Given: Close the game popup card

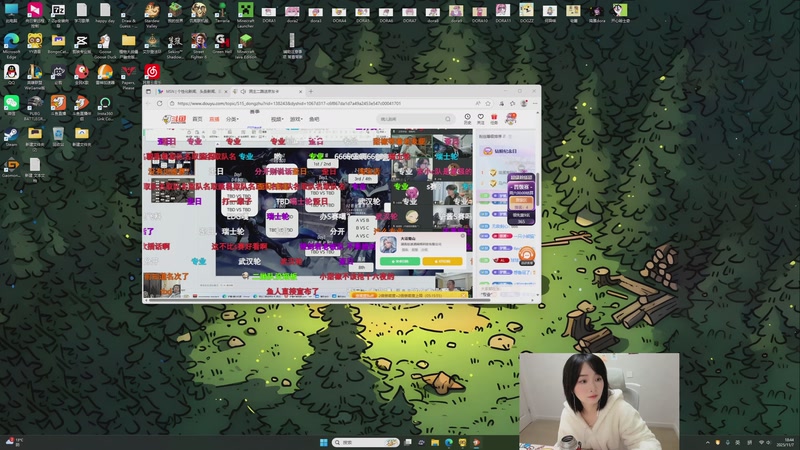Looking at the screenshot, I should (463, 236).
